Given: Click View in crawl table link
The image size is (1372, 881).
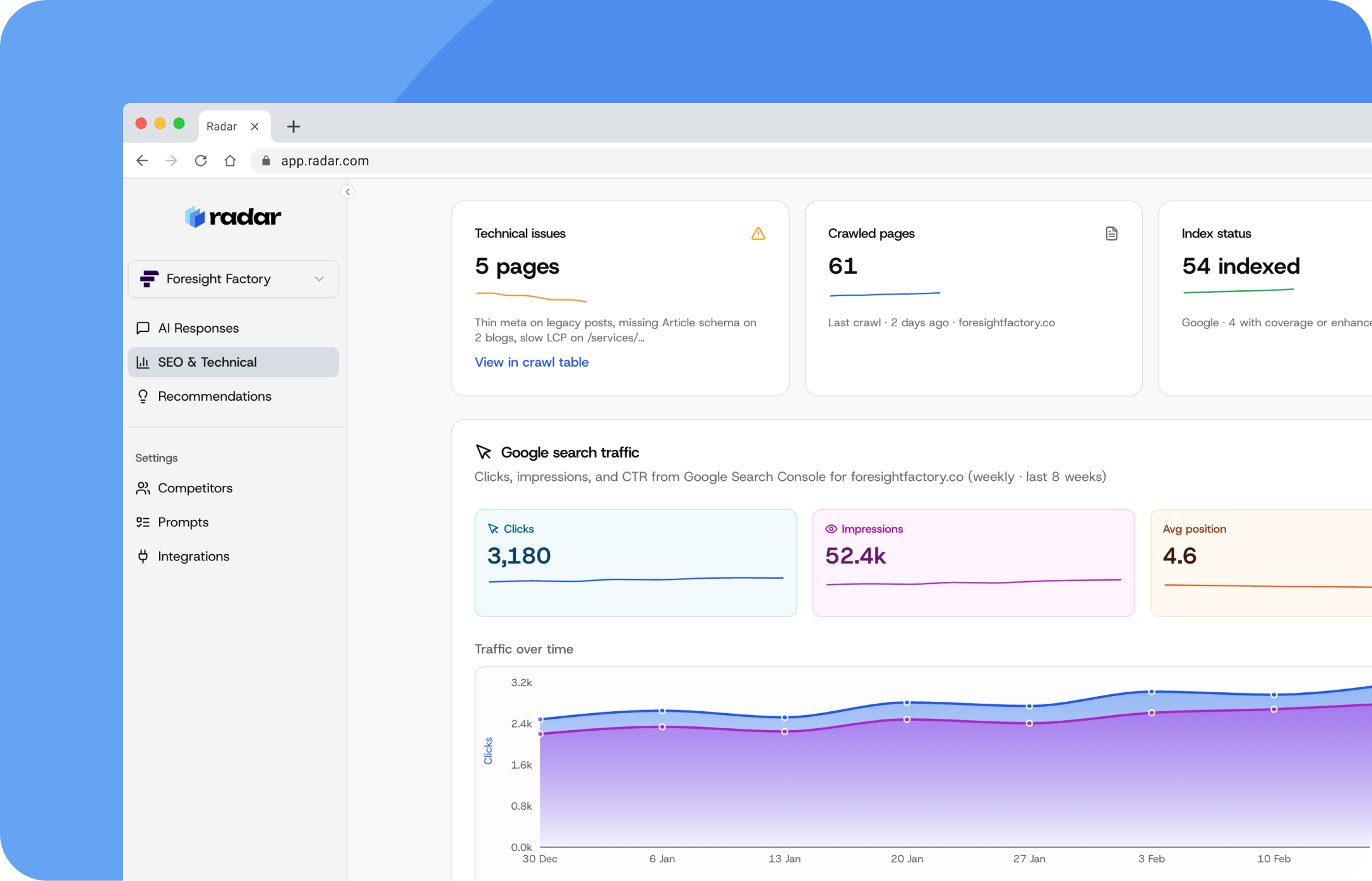Looking at the screenshot, I should (x=531, y=362).
